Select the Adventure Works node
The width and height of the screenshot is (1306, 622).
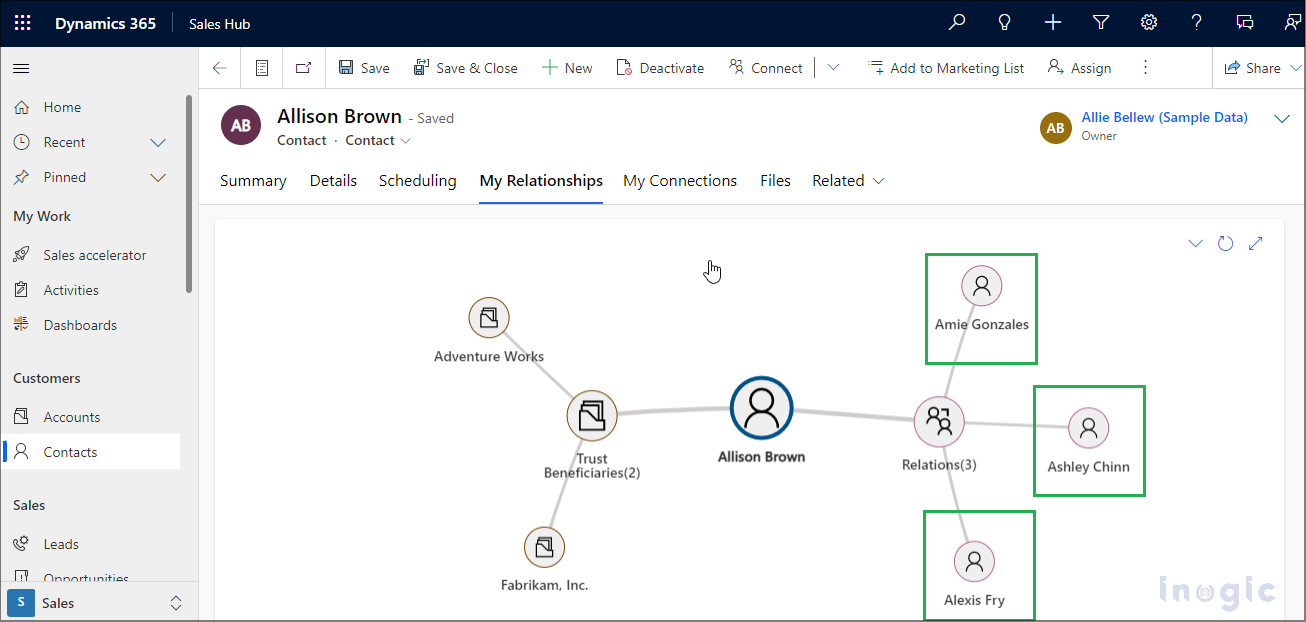point(489,318)
